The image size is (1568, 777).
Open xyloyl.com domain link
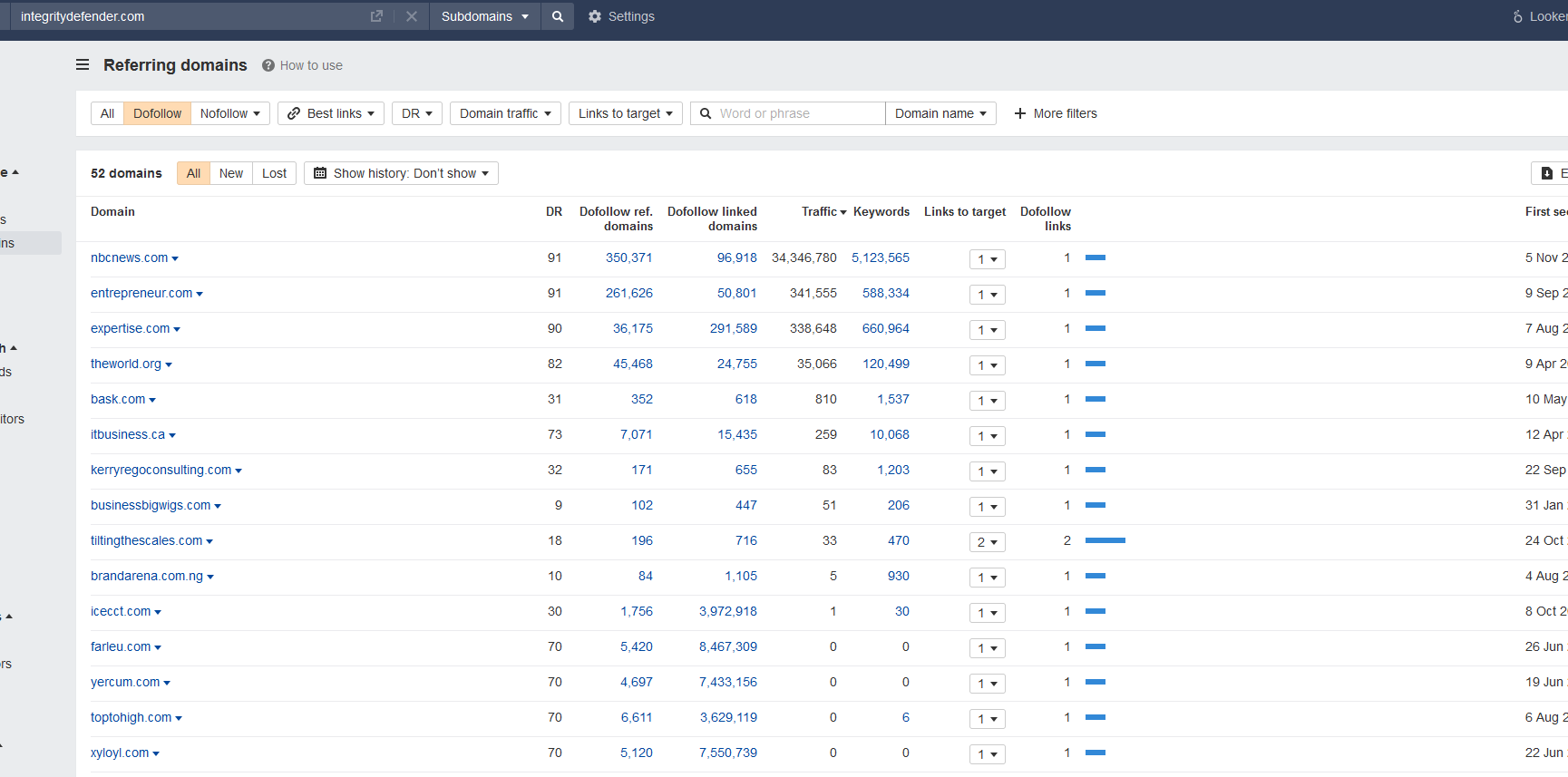click(x=120, y=753)
